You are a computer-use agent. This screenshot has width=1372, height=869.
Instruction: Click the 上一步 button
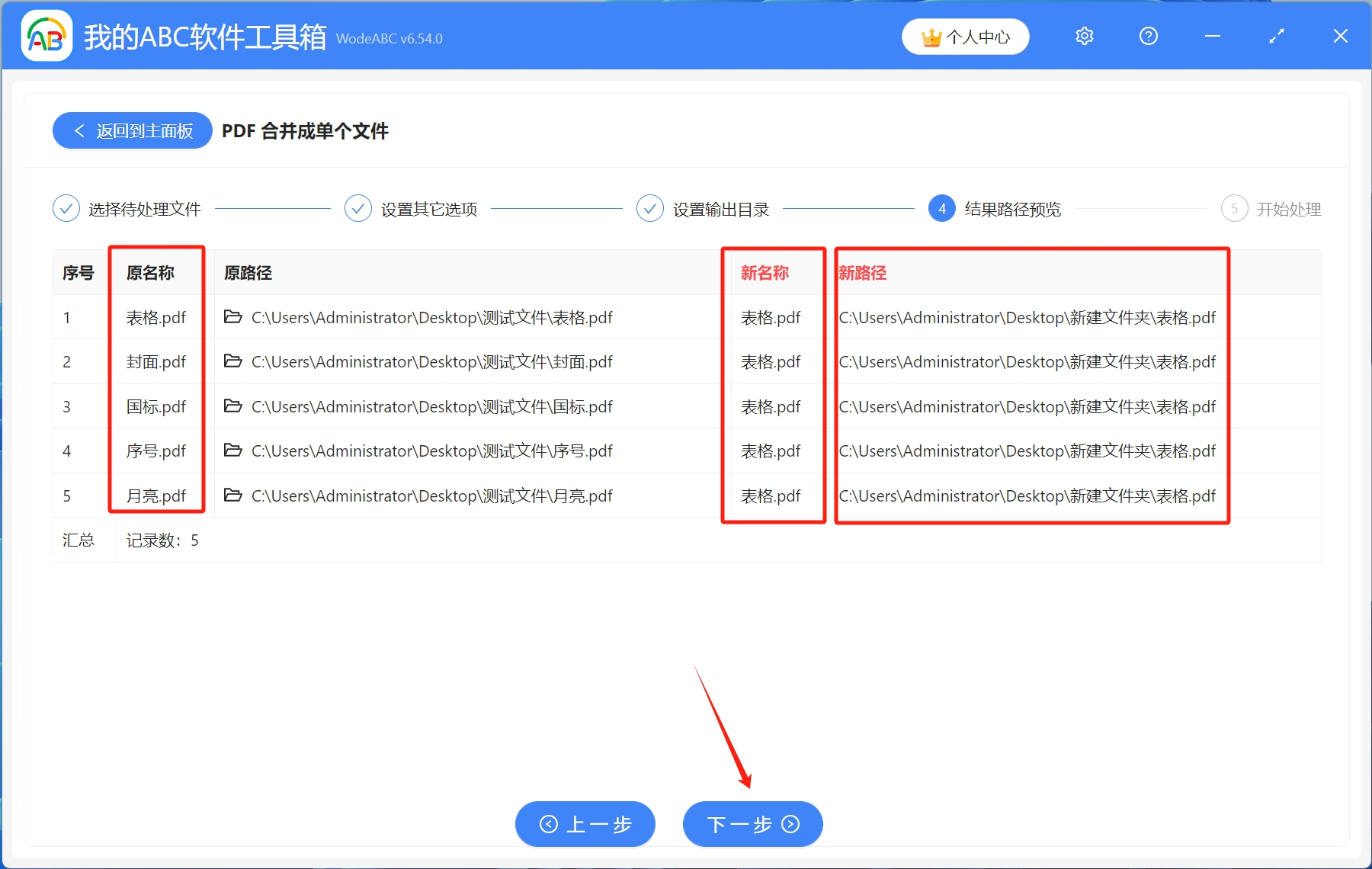point(585,824)
